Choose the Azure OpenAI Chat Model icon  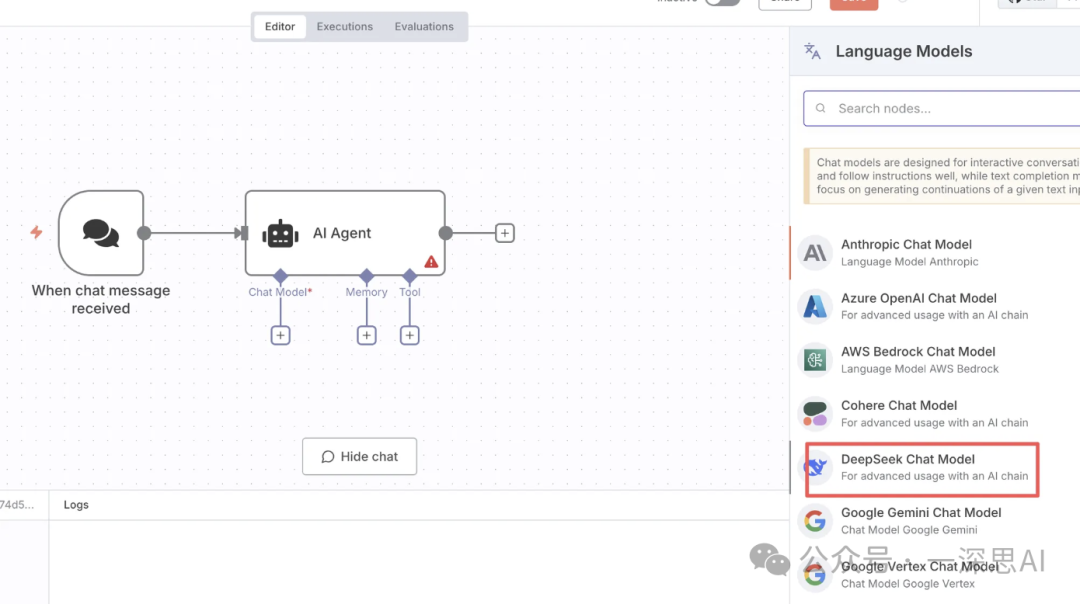point(816,306)
